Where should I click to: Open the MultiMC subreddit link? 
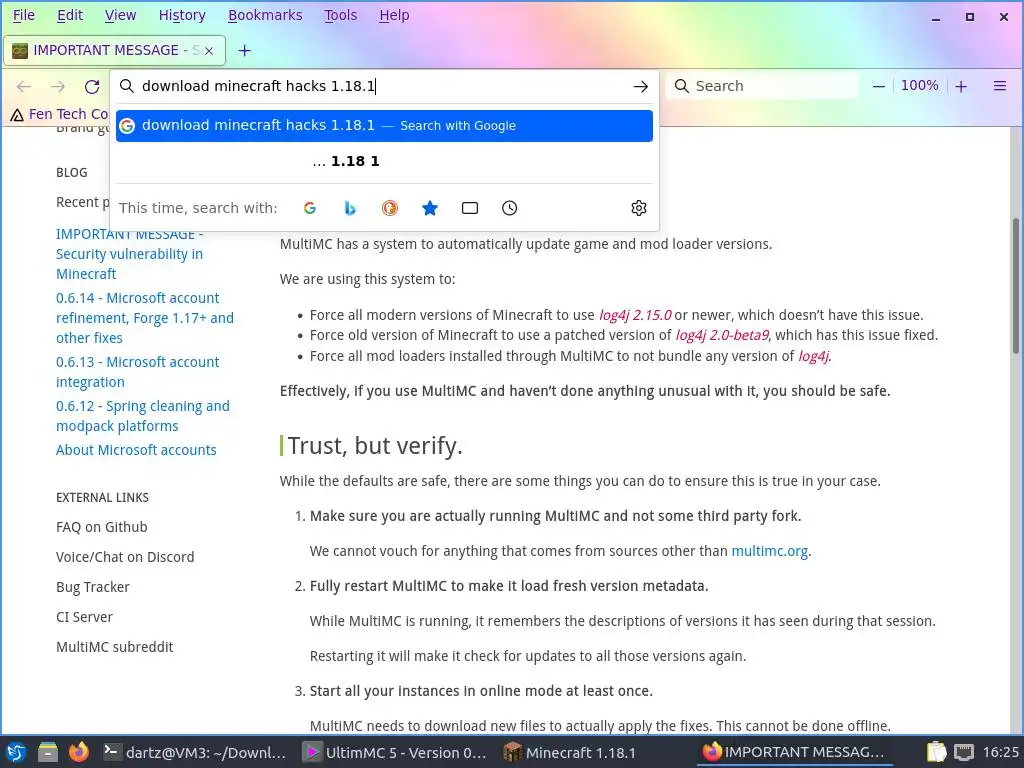[114, 647]
